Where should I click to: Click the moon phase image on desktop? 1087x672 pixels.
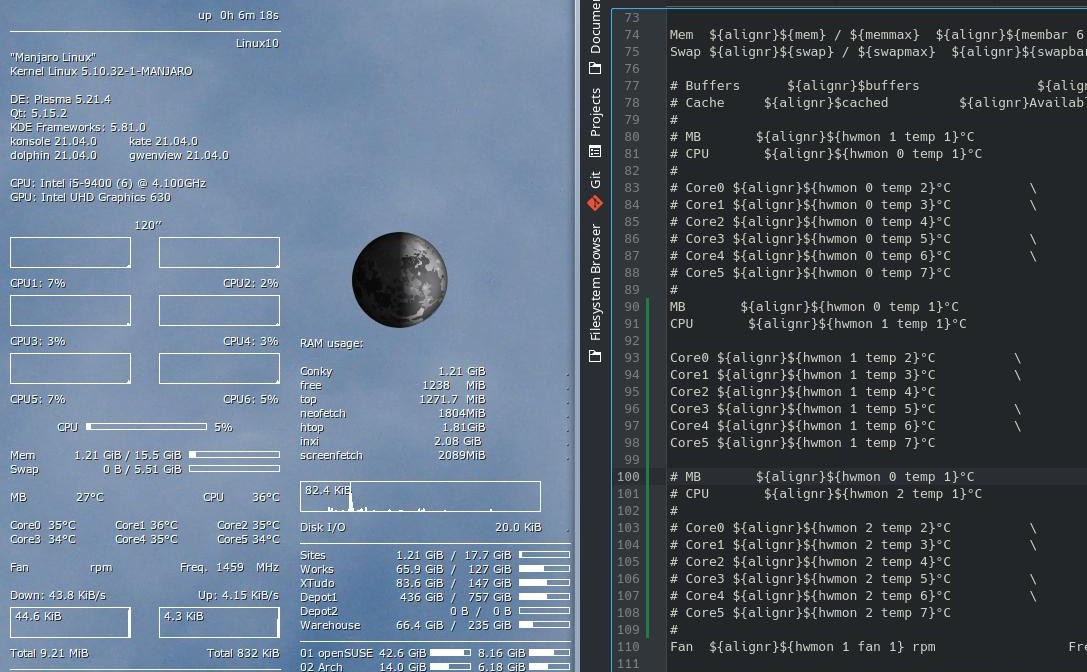pyautogui.click(x=400, y=279)
